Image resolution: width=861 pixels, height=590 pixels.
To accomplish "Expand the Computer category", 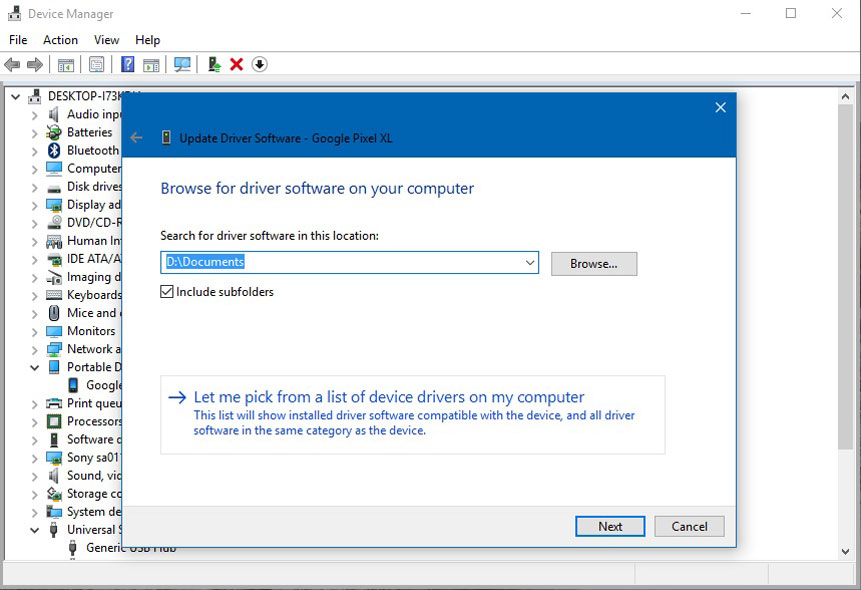I will point(35,169).
